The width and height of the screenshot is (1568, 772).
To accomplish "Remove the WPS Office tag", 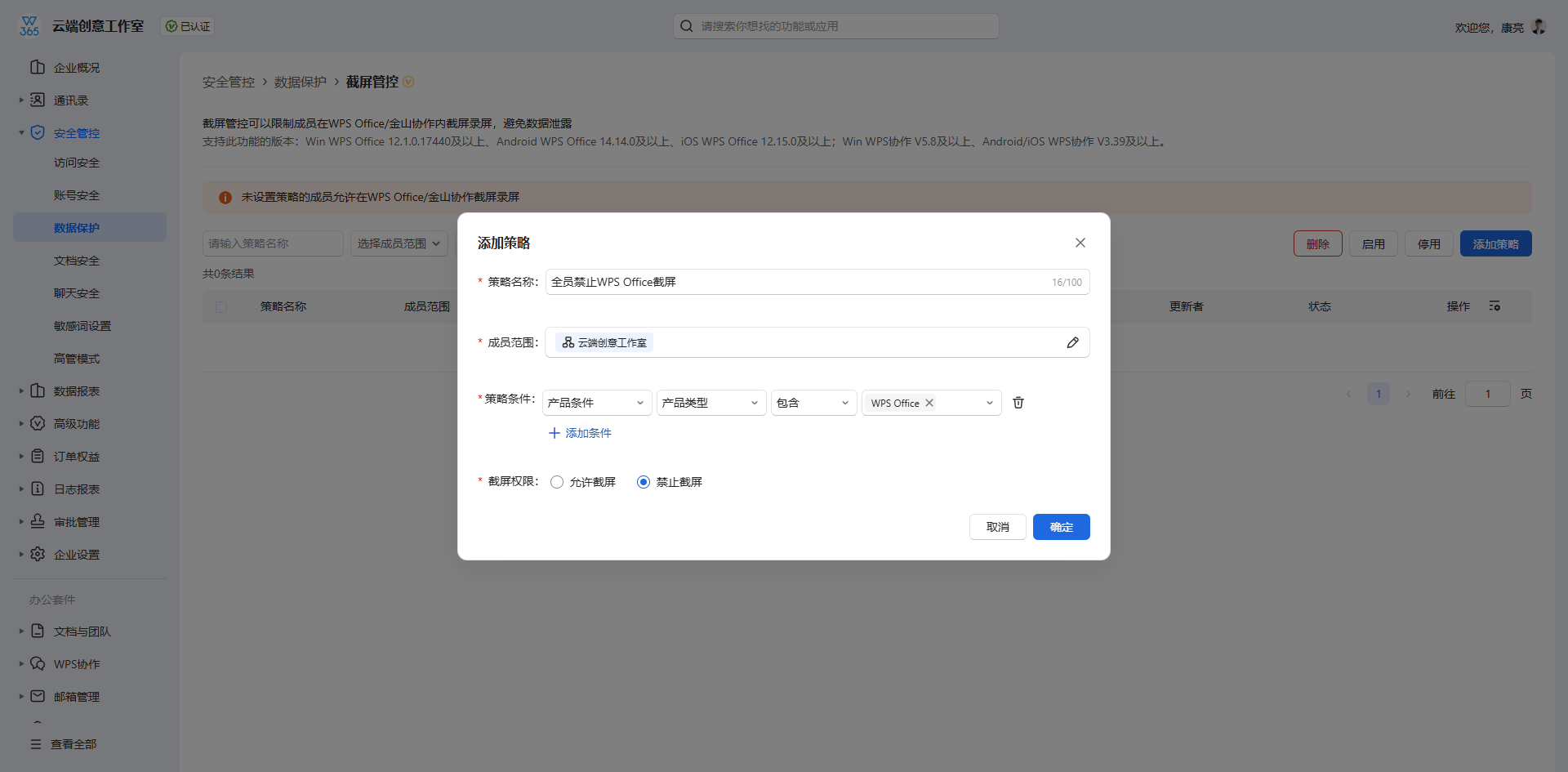I will (929, 403).
